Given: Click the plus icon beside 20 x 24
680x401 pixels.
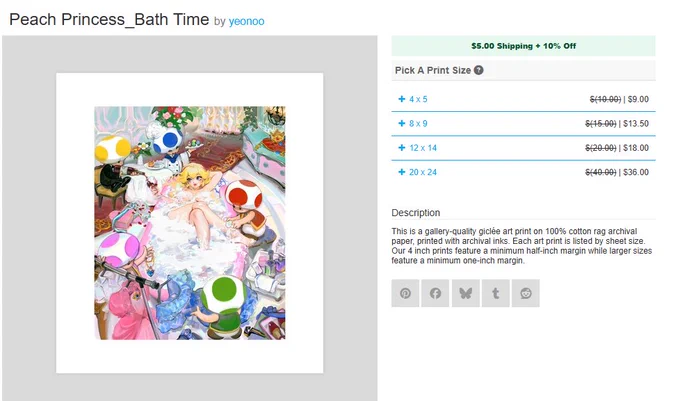Looking at the screenshot, I should coord(402,172).
